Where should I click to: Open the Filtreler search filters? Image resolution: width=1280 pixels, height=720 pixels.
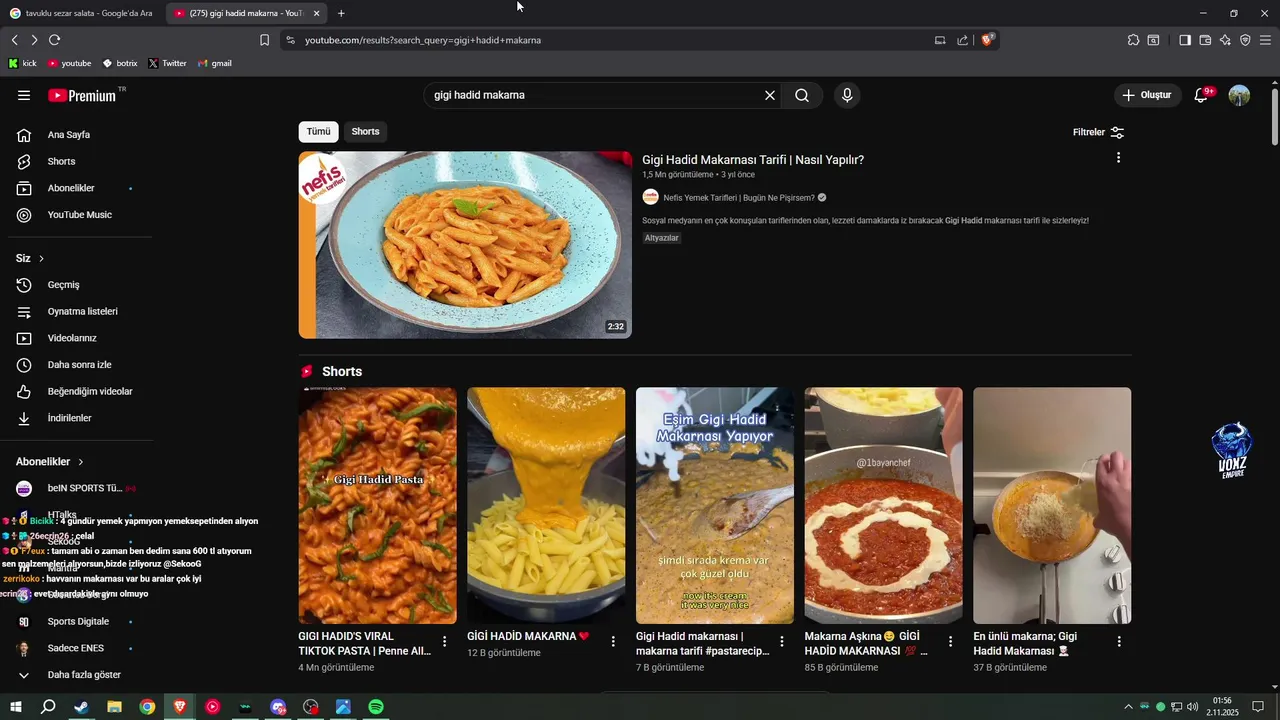[1098, 132]
